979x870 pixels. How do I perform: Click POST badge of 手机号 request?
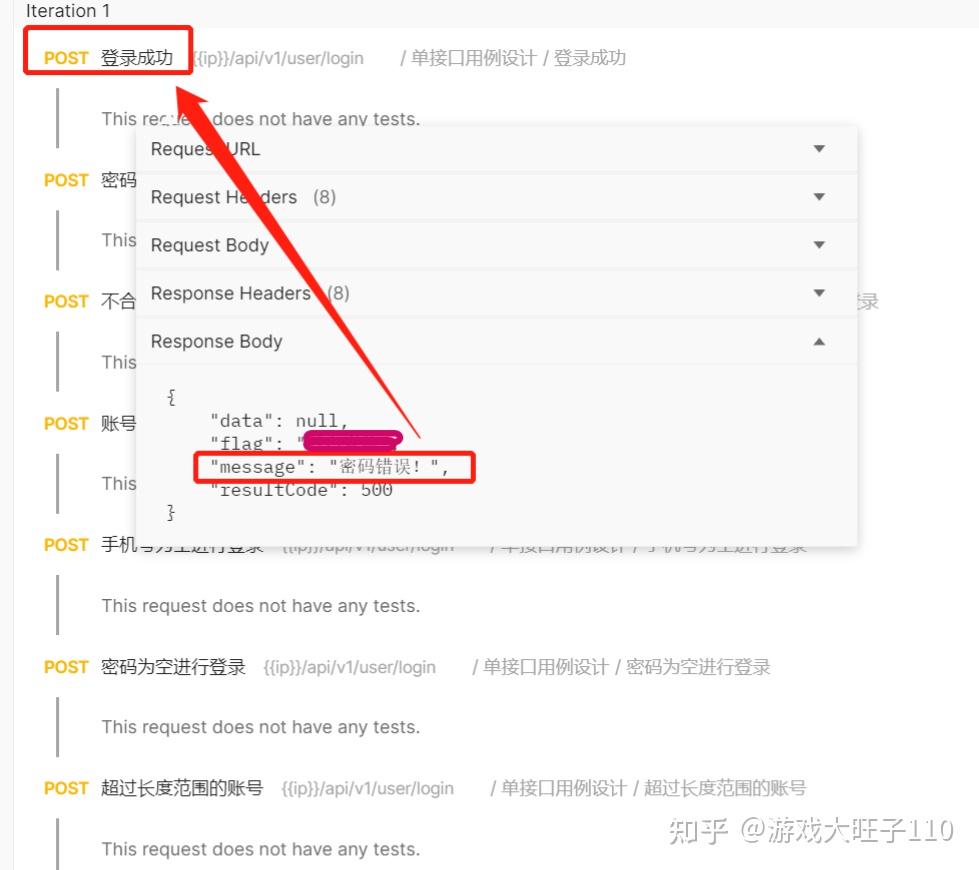[66, 545]
